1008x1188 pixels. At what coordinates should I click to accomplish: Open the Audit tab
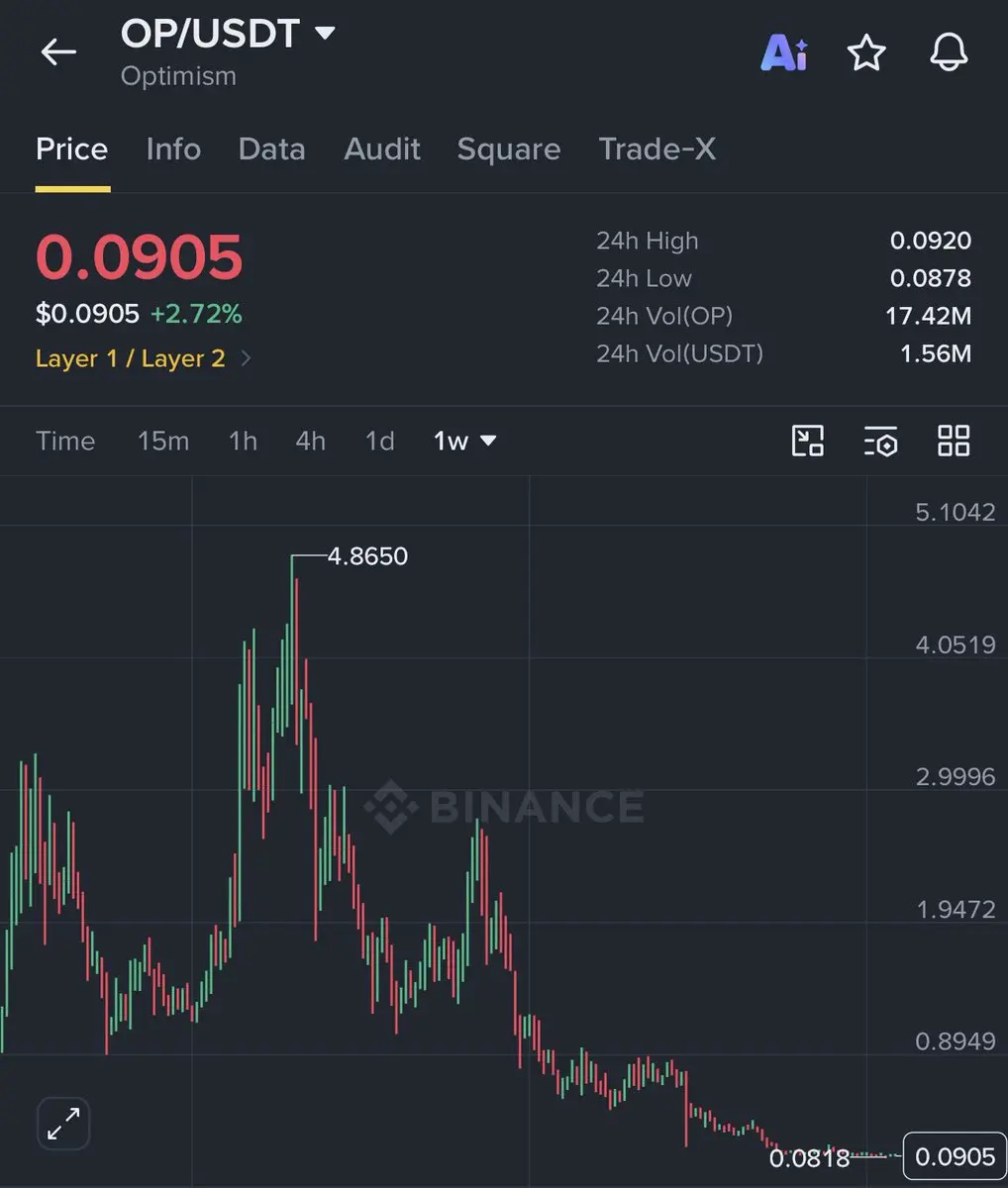point(382,149)
